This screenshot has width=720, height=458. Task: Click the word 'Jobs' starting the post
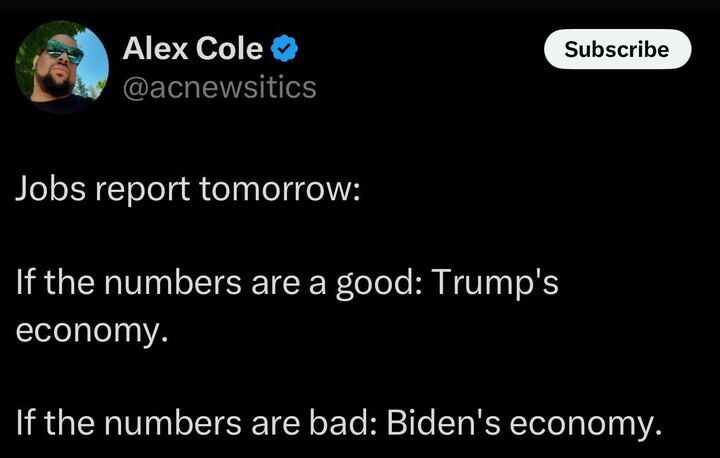[x=51, y=189]
